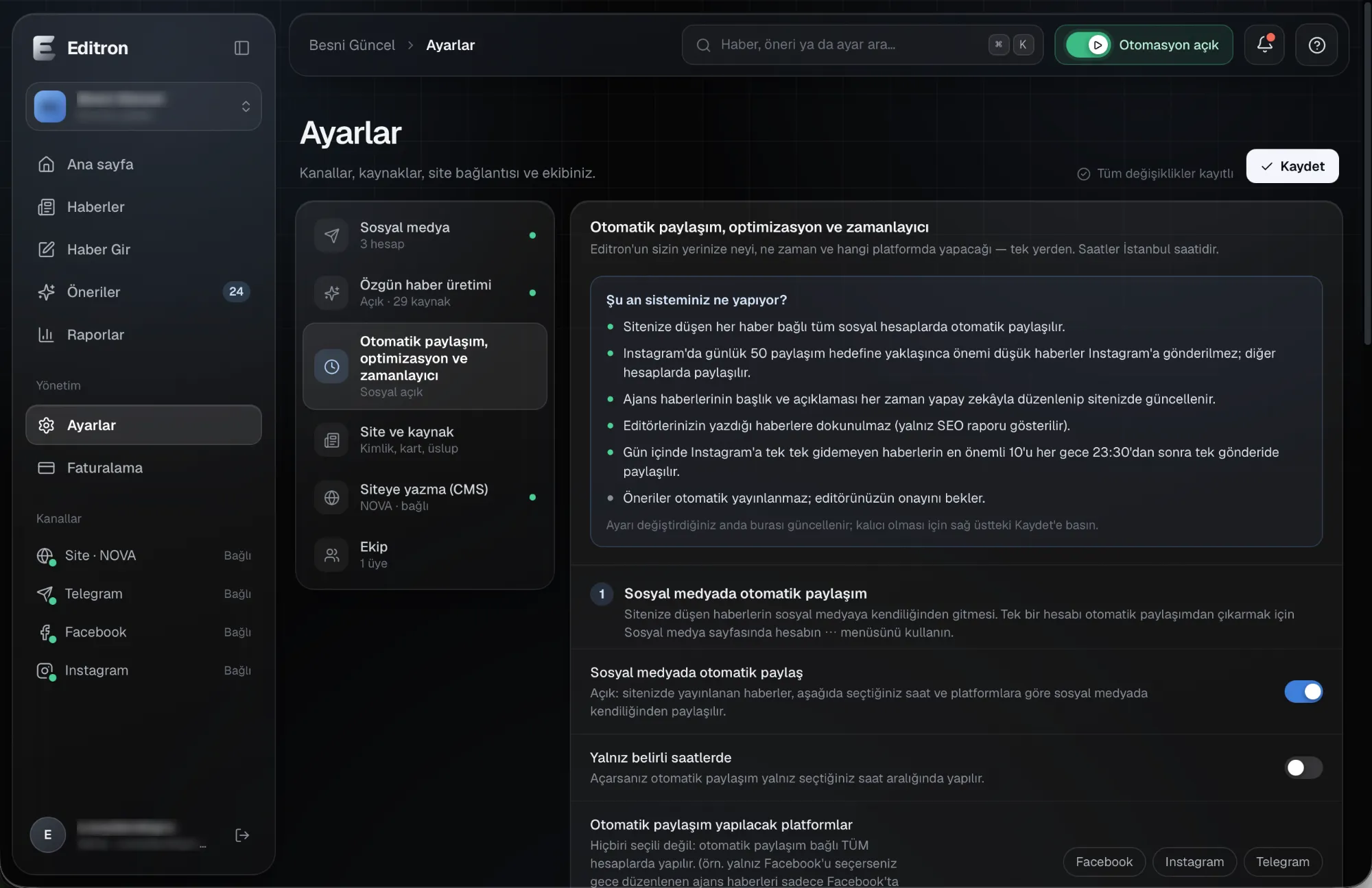Click the logout icon near user profile
This screenshot has height=888, width=1372.
(x=242, y=835)
